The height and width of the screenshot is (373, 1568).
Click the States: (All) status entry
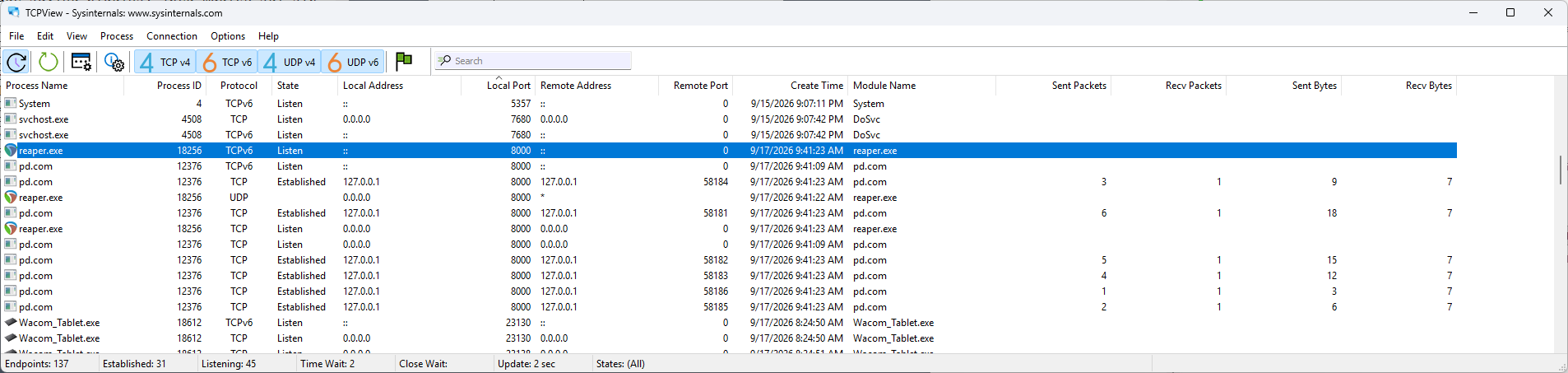(x=620, y=364)
